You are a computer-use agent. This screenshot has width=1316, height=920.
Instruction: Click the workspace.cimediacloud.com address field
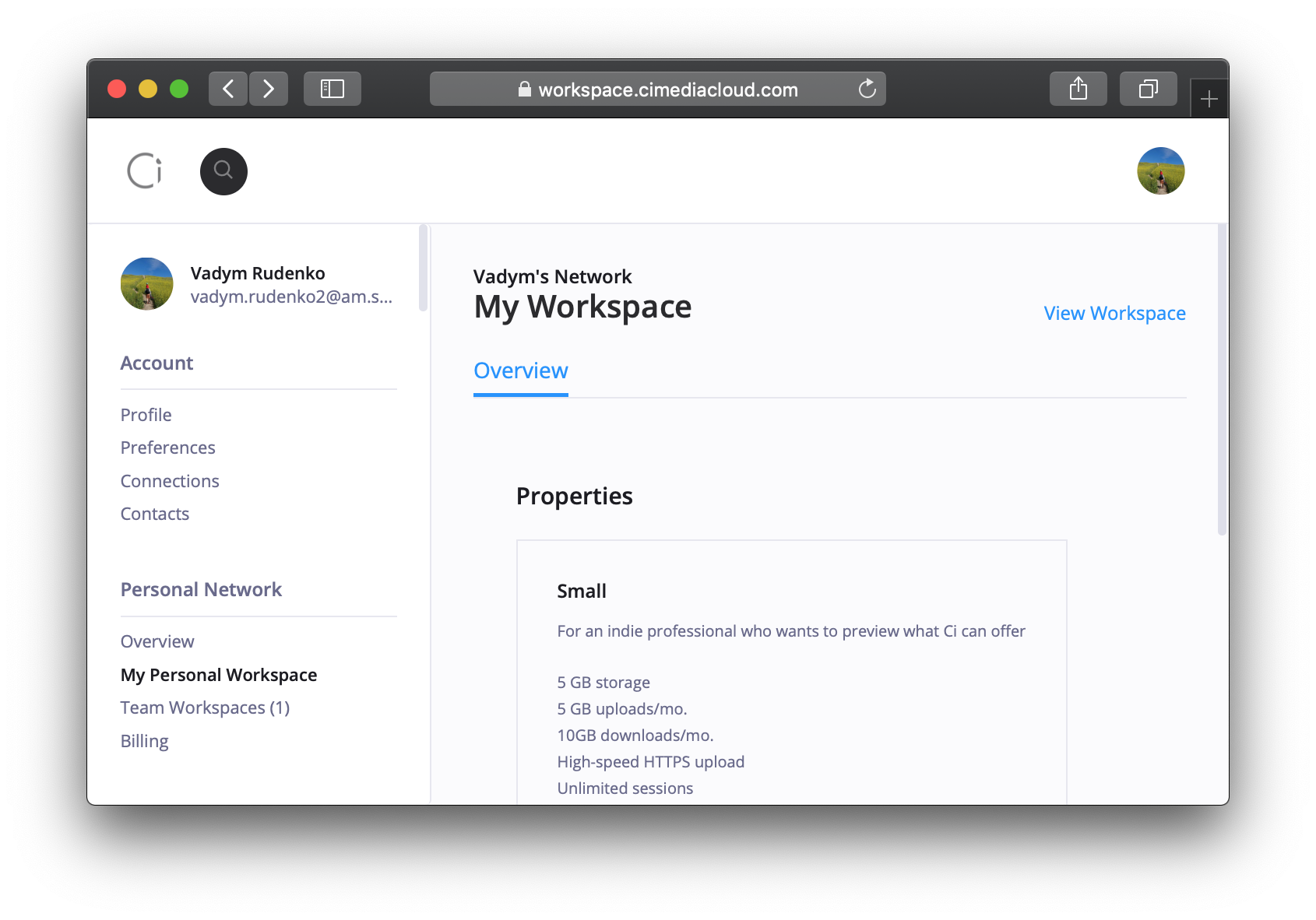pos(658,89)
